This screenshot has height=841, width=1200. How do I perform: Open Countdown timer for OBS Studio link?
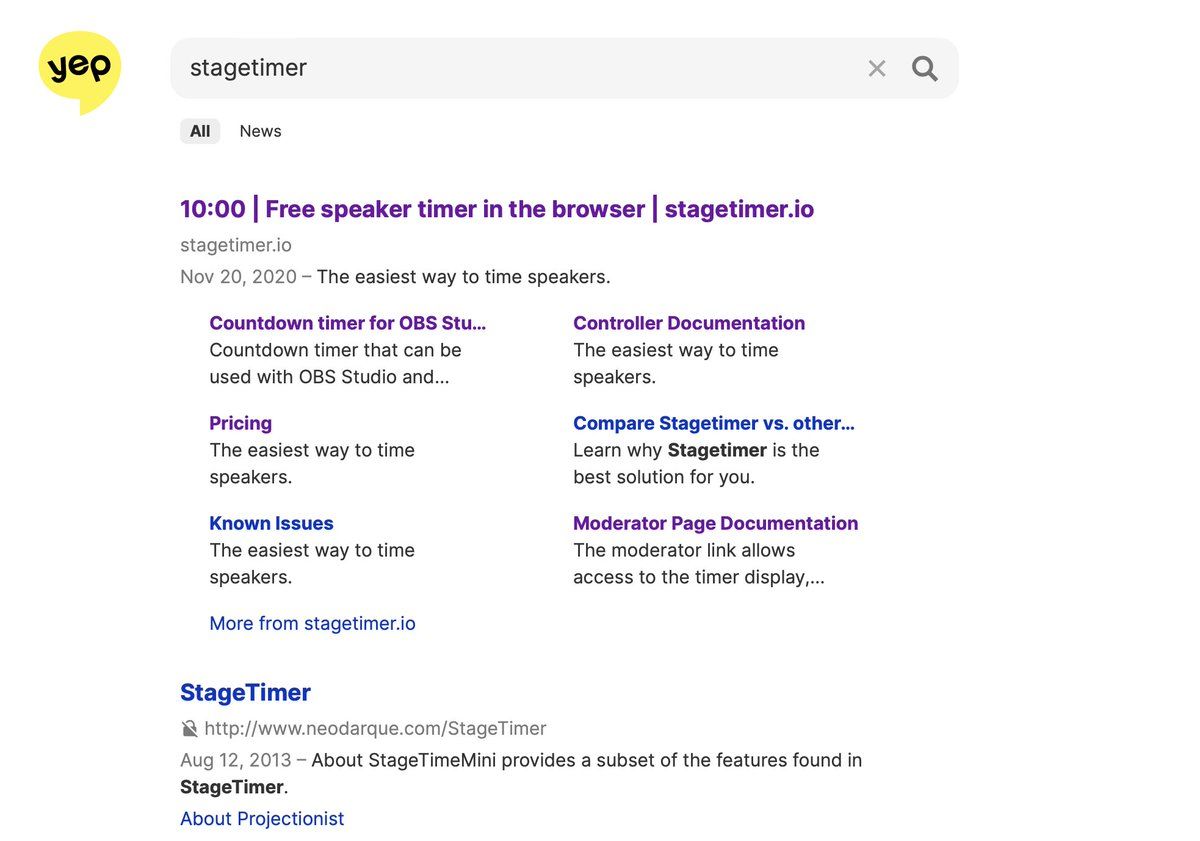[347, 323]
